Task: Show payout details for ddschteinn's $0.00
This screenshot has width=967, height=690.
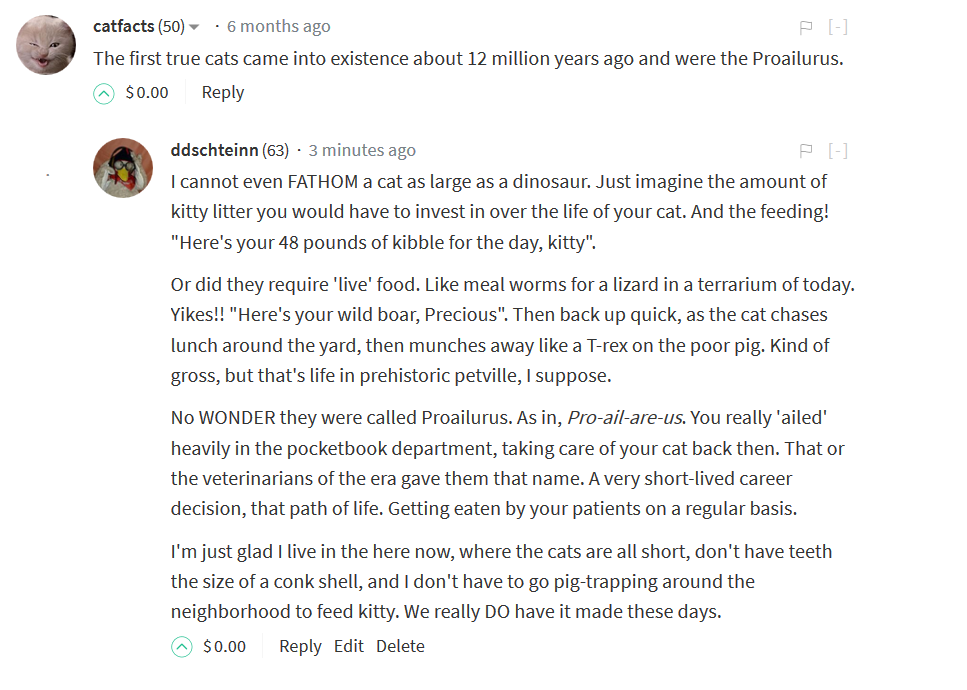Action: [224, 646]
